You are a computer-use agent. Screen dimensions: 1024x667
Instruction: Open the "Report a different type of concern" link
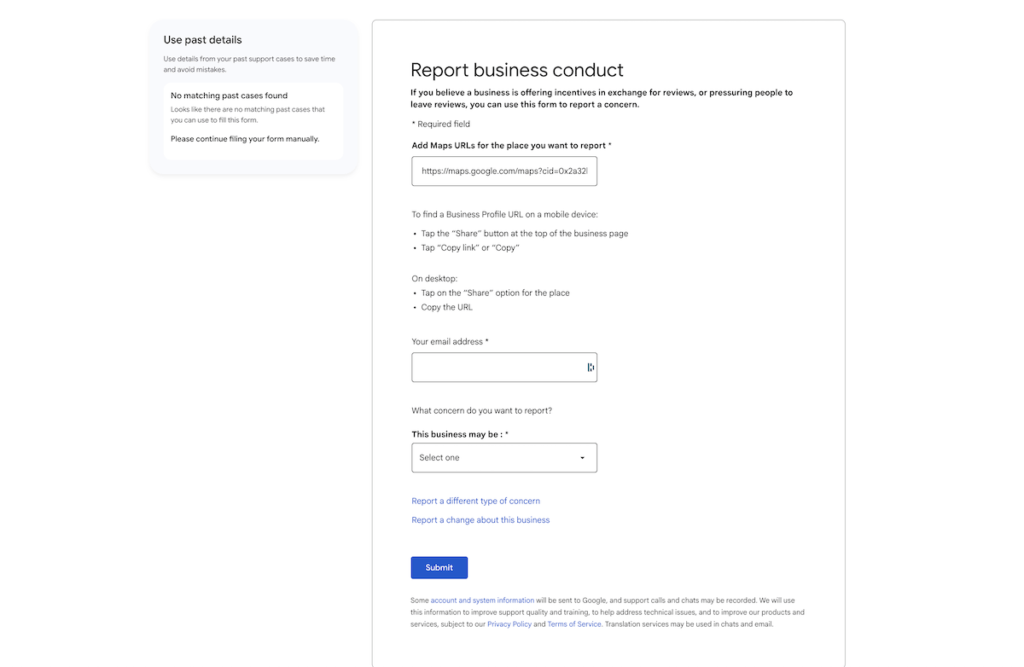[475, 500]
